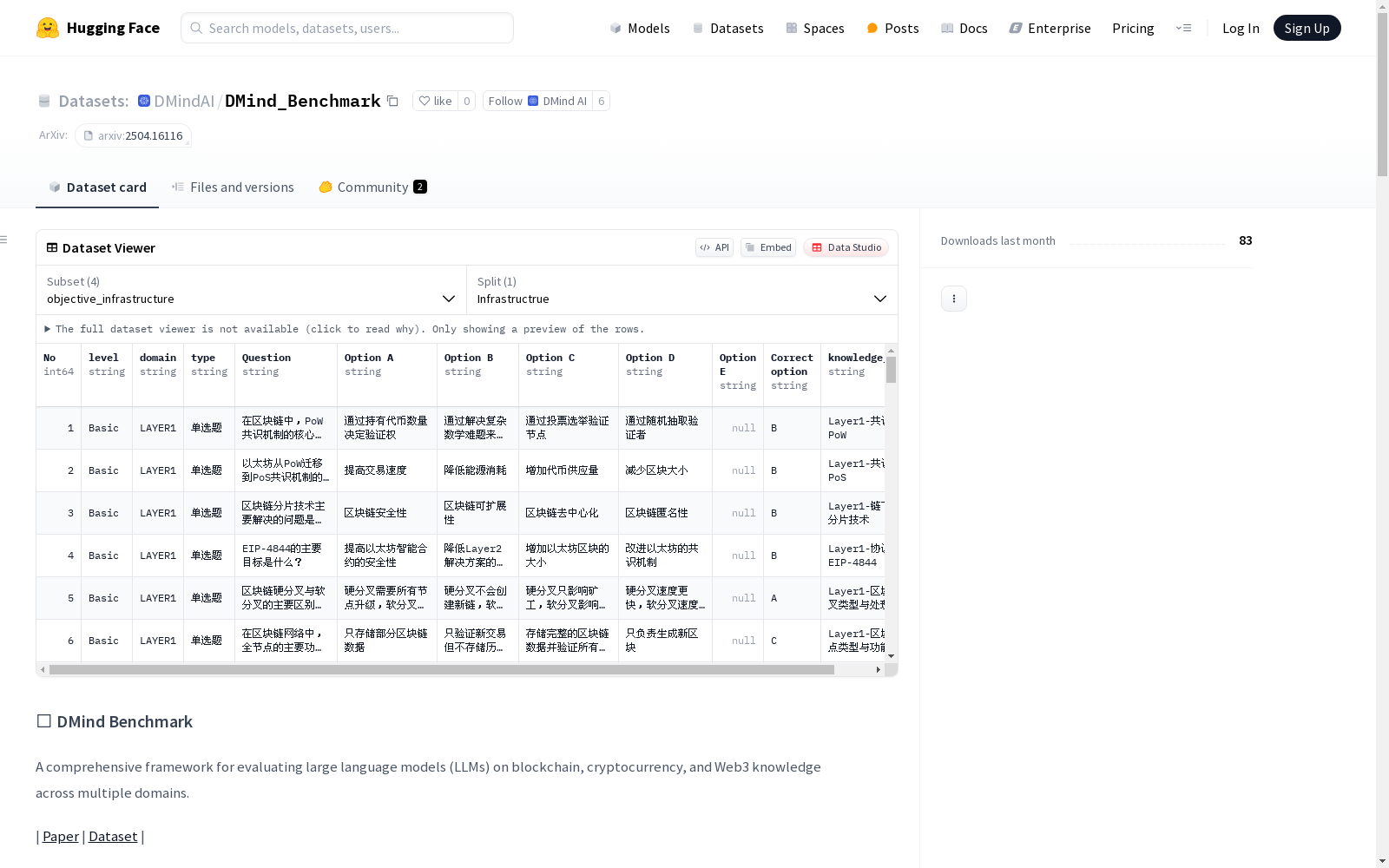Viewport: 1389px width, 868px height.
Task: Open the Community tab
Action: click(x=372, y=187)
